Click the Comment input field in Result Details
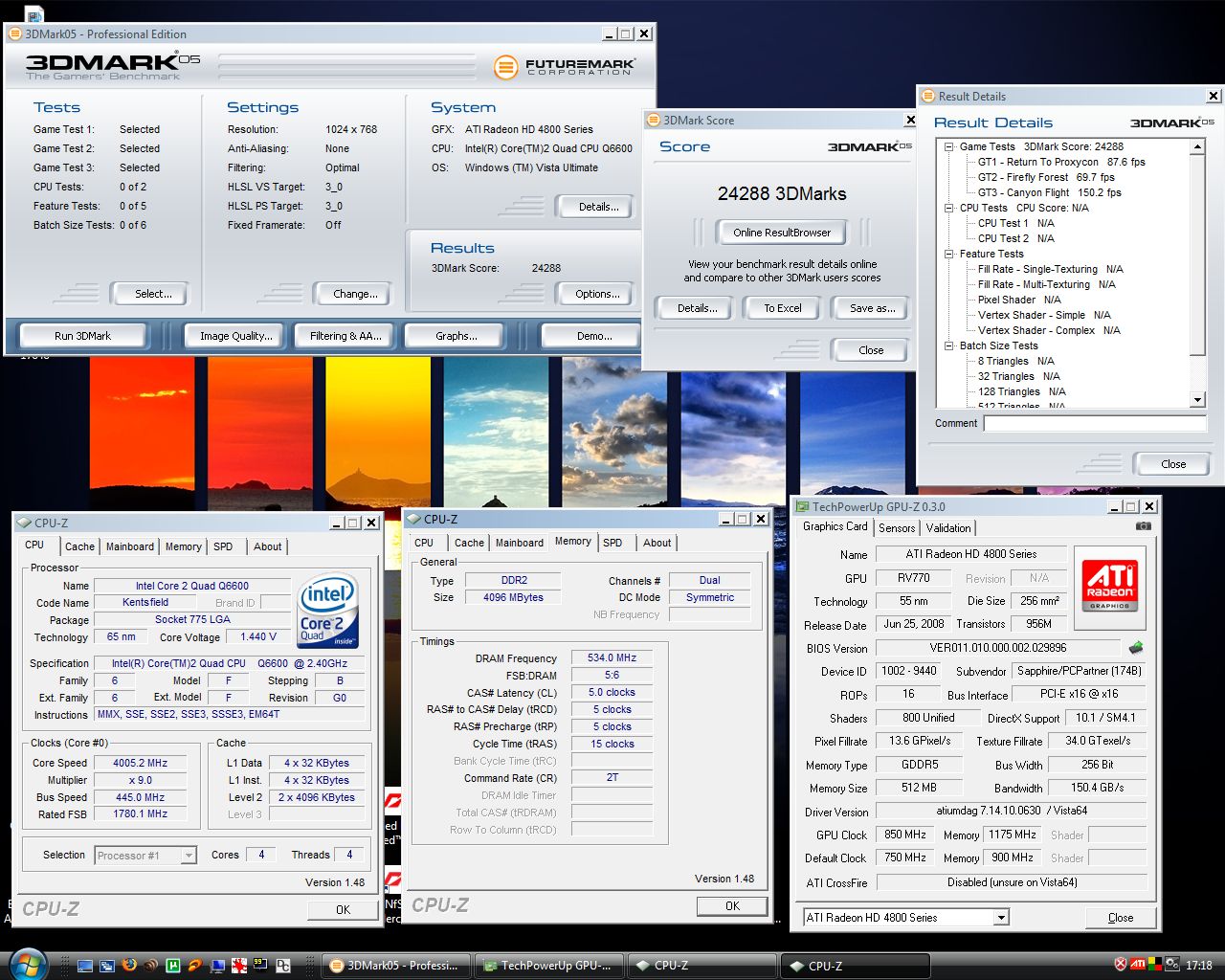Screen dimensions: 1225x980 (1094, 423)
